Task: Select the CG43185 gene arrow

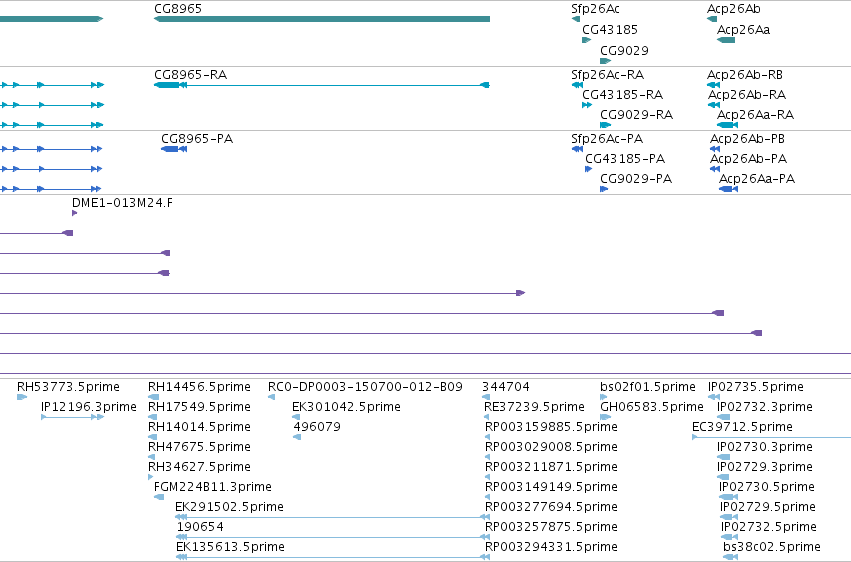Action: [x=587, y=40]
